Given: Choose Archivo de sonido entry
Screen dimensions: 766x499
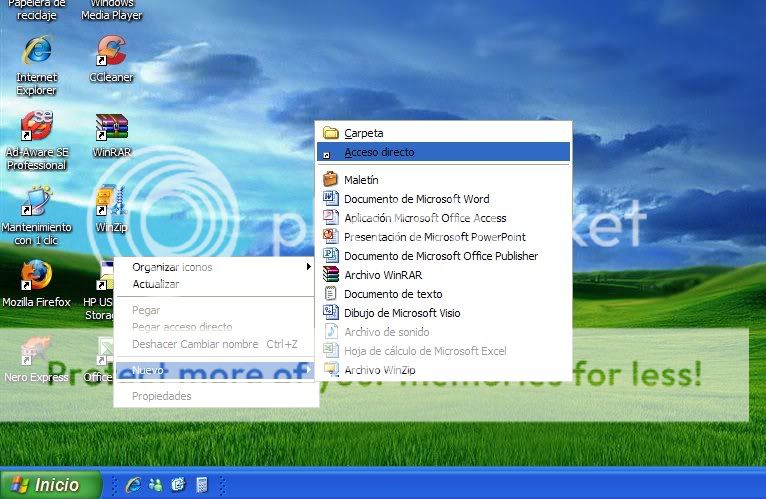Looking at the screenshot, I should point(444,332).
